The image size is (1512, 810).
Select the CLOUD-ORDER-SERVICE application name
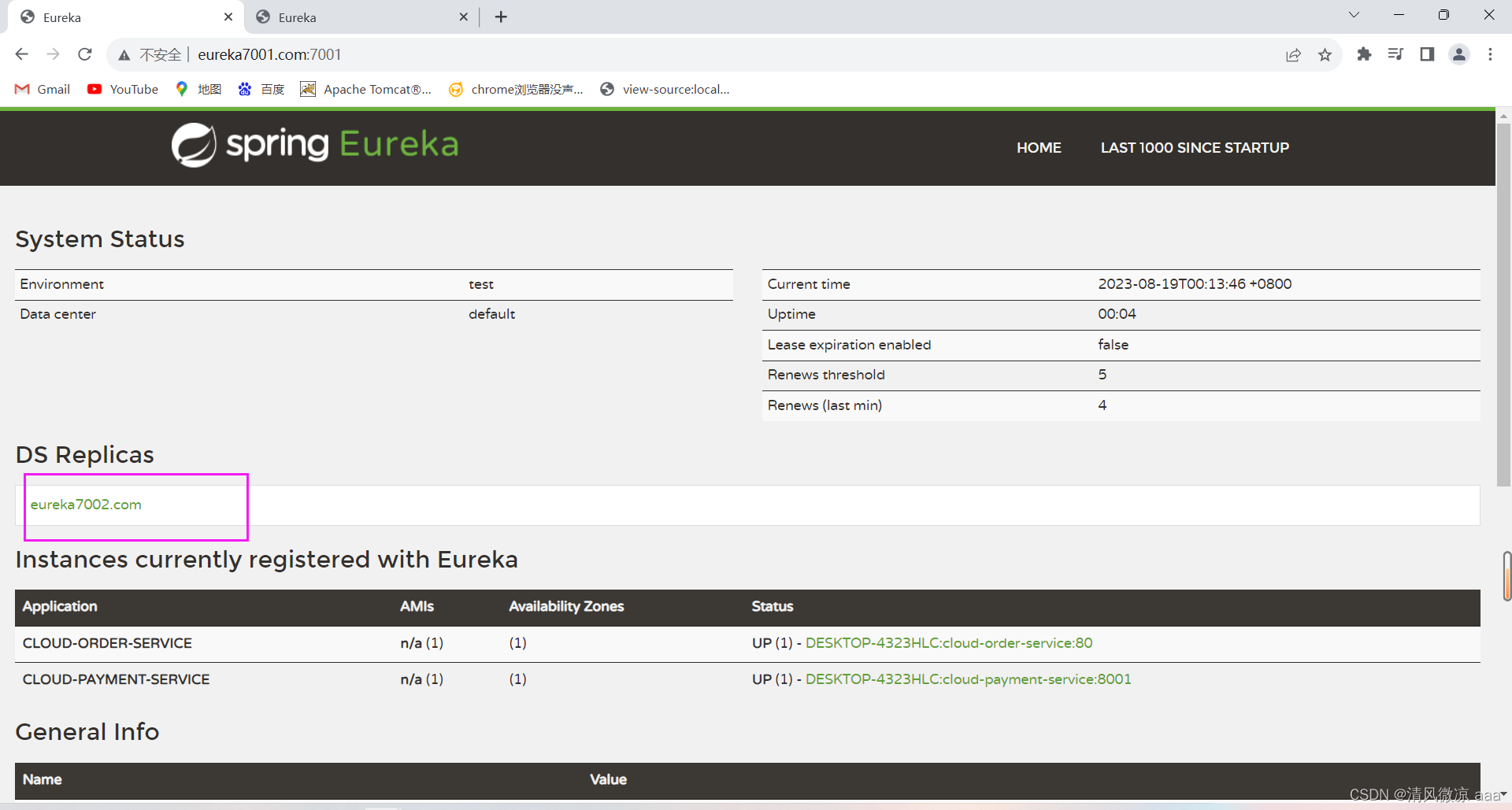pos(107,643)
